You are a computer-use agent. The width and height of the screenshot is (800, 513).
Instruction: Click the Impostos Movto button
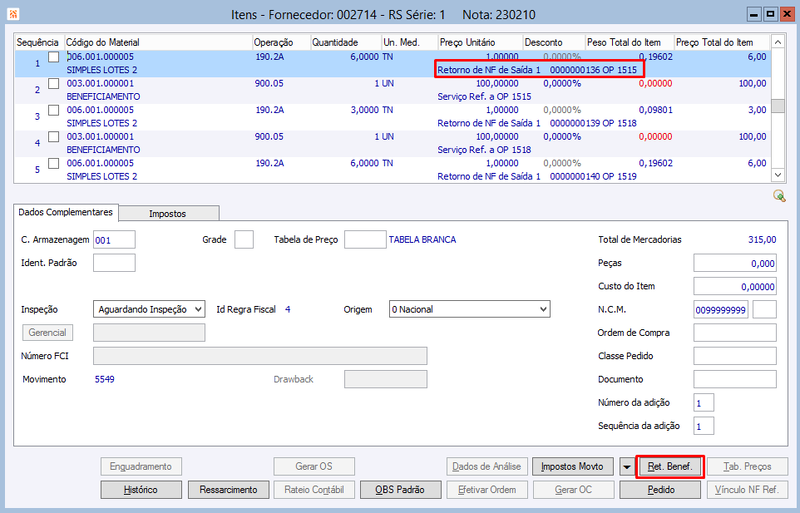(572, 467)
